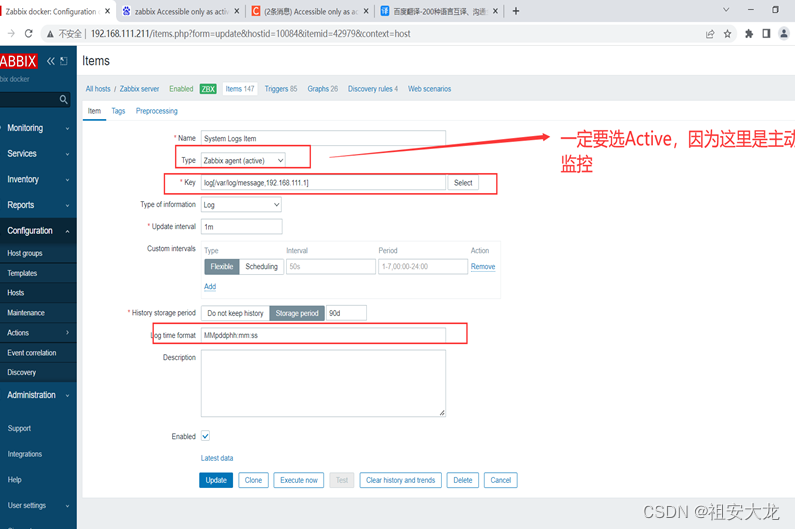This screenshot has width=795, height=530.
Task: Click Remove link in custom intervals
Action: pos(483,266)
